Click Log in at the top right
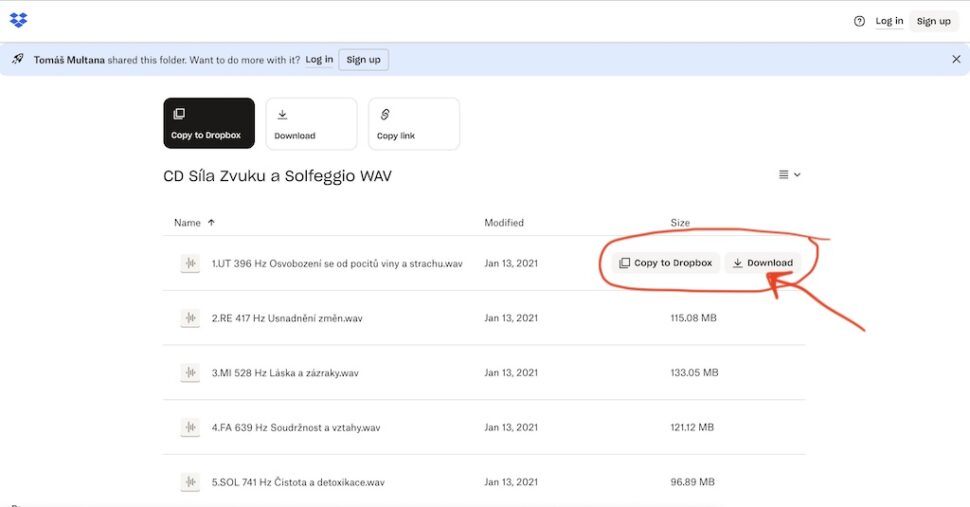 click(x=889, y=21)
